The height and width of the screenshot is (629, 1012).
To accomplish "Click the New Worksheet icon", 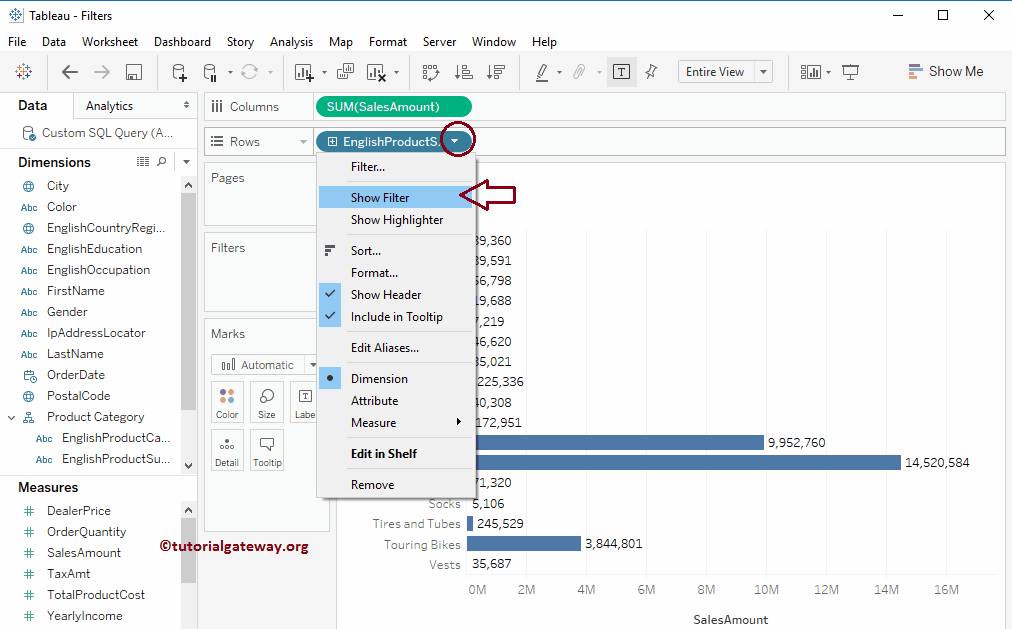I will click(x=304, y=72).
